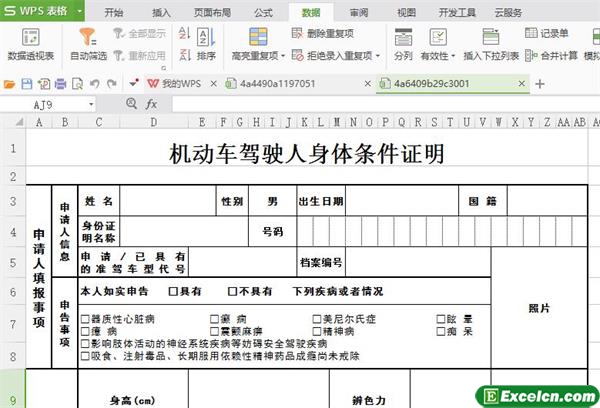This screenshot has width=600, height=408.
Task: Click the AJ9 Name Box field
Action: click(x=43, y=104)
